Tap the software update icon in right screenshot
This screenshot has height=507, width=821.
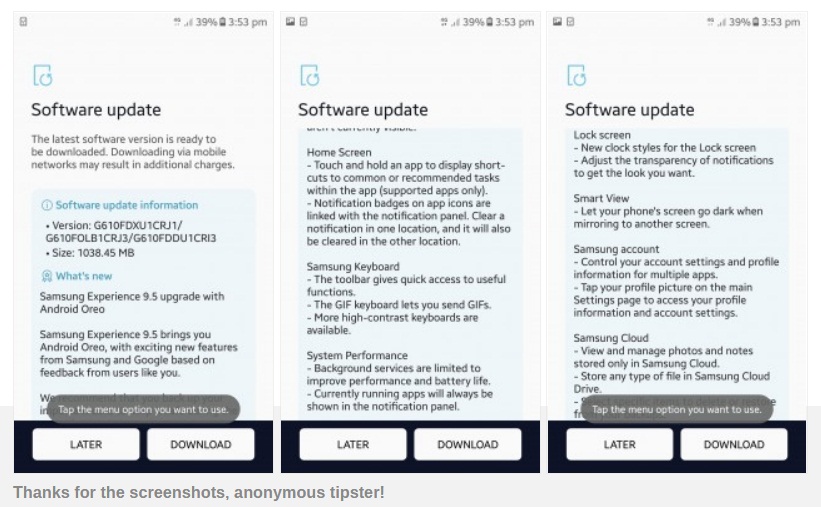tap(576, 76)
